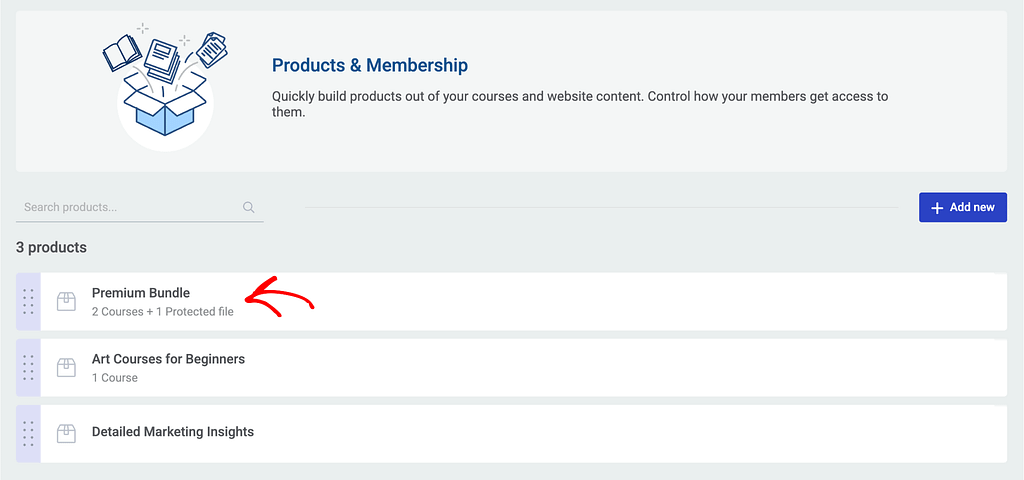Click the "Quickly build products" description text
Image resolution: width=1024 pixels, height=480 pixels.
[580, 104]
